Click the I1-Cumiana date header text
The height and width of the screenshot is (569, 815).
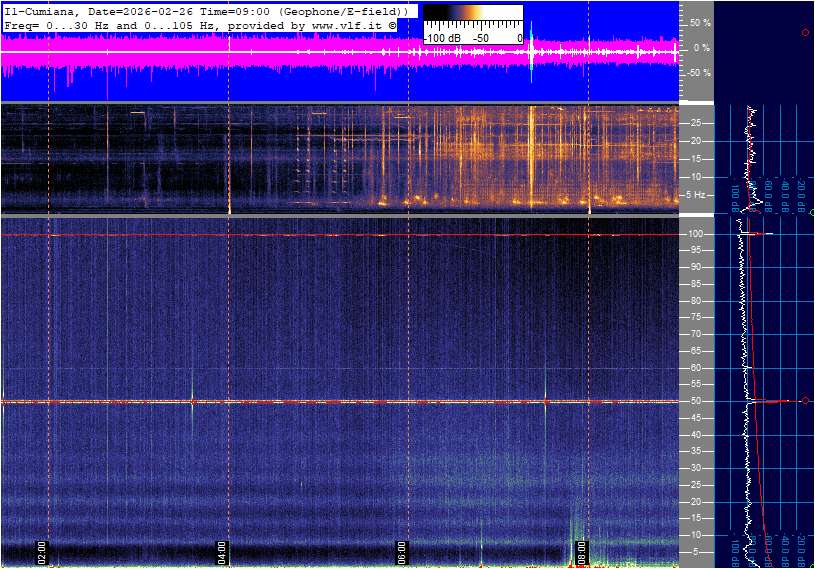(205, 10)
